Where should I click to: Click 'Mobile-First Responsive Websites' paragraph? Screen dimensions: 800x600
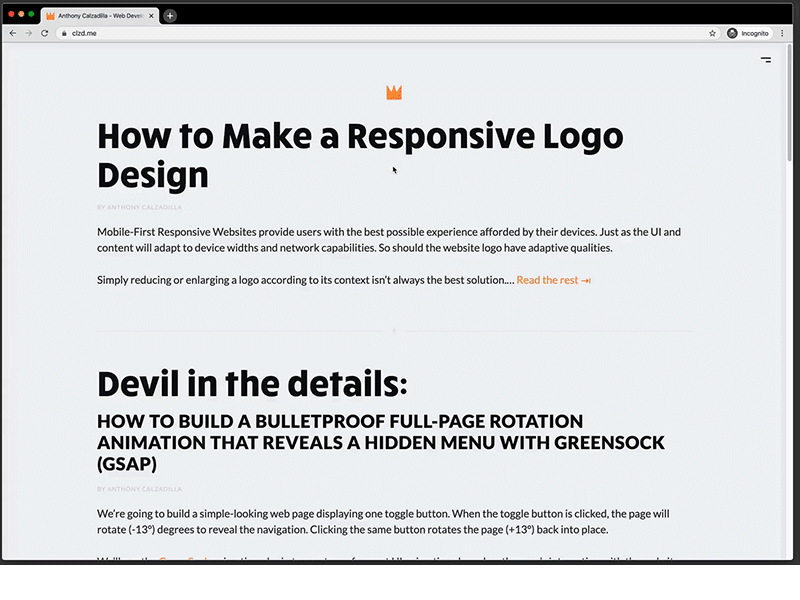click(x=389, y=240)
